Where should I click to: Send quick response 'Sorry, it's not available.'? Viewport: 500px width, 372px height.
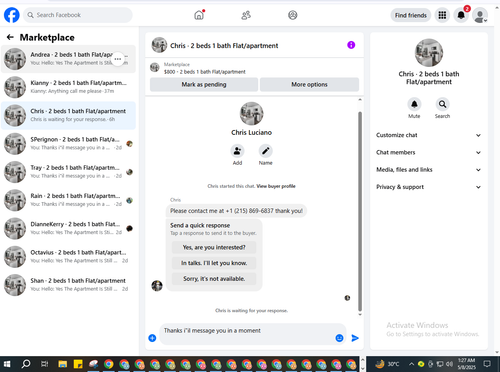[214, 279]
